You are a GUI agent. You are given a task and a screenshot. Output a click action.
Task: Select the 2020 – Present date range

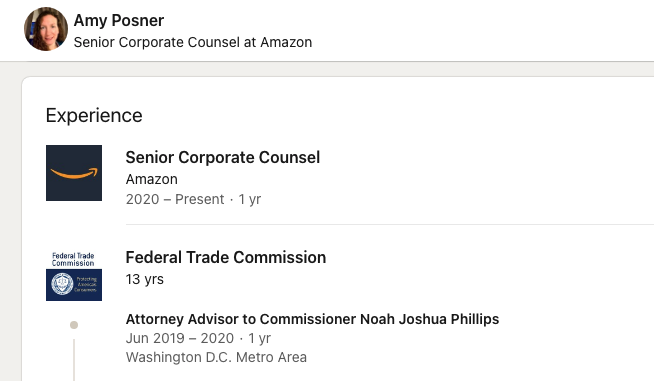175,199
